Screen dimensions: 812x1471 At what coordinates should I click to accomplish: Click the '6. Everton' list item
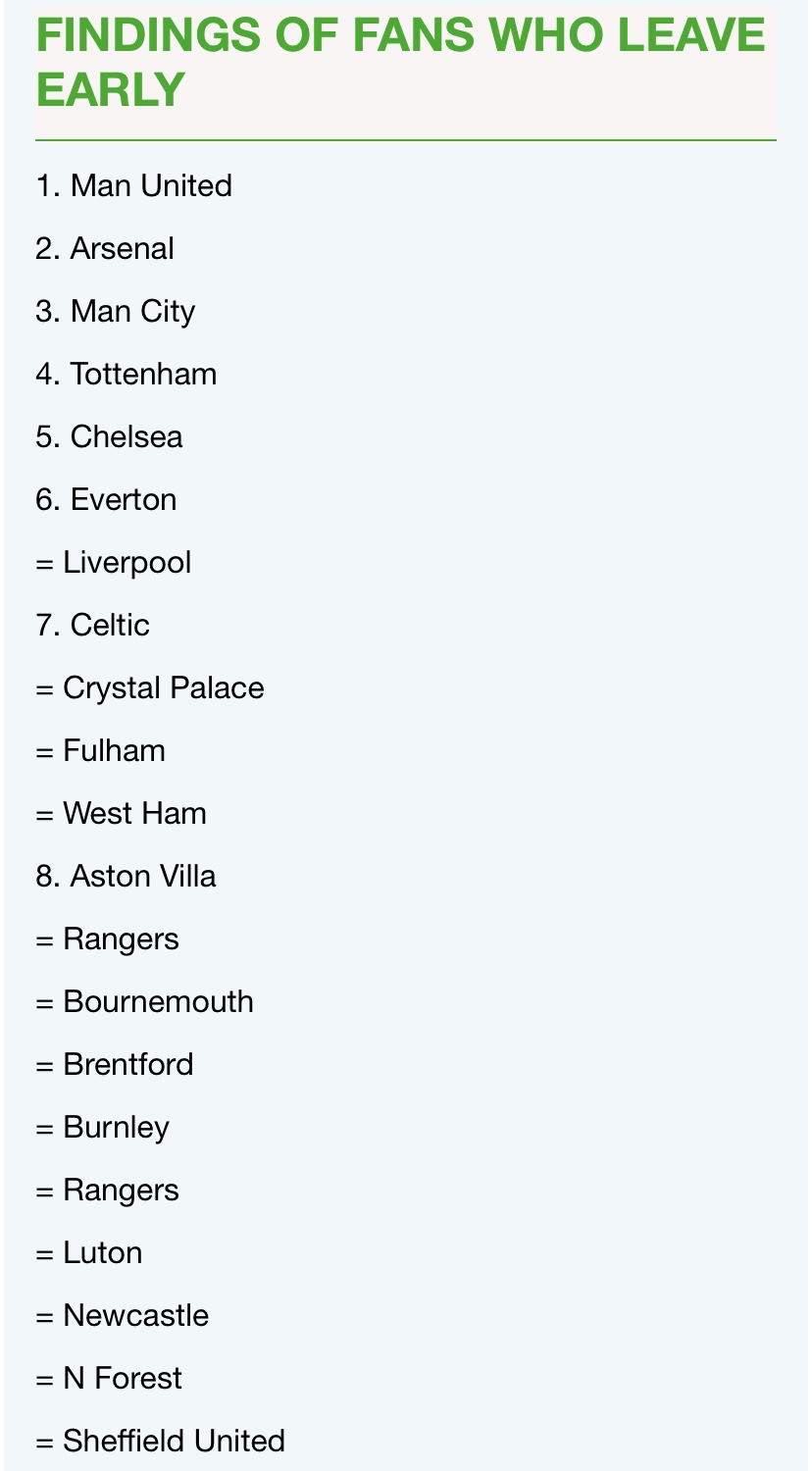106,499
